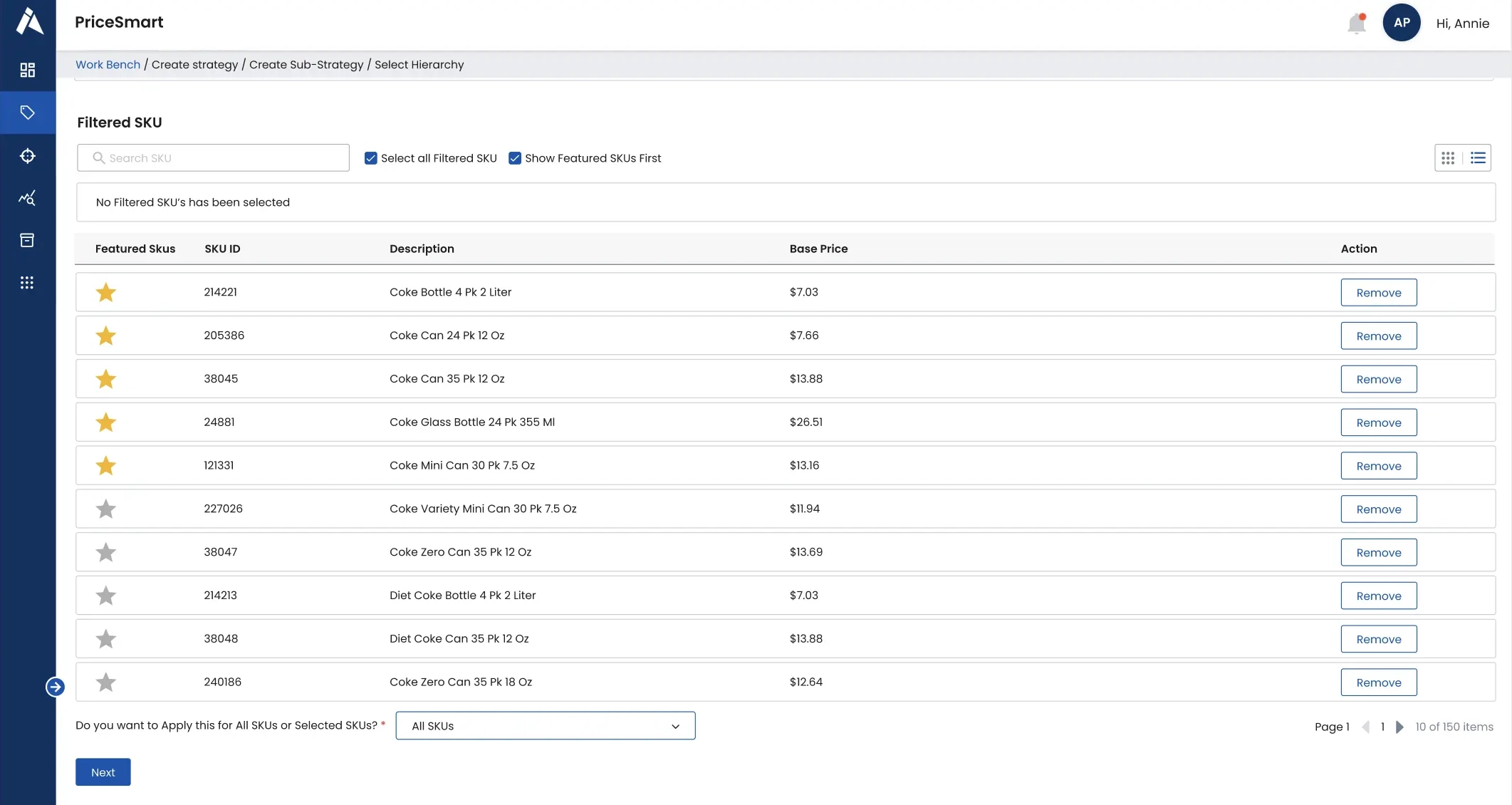Click the Coke Zero Can 35 Pk 18 Oz description
This screenshot has width=1512, height=805.
click(461, 682)
